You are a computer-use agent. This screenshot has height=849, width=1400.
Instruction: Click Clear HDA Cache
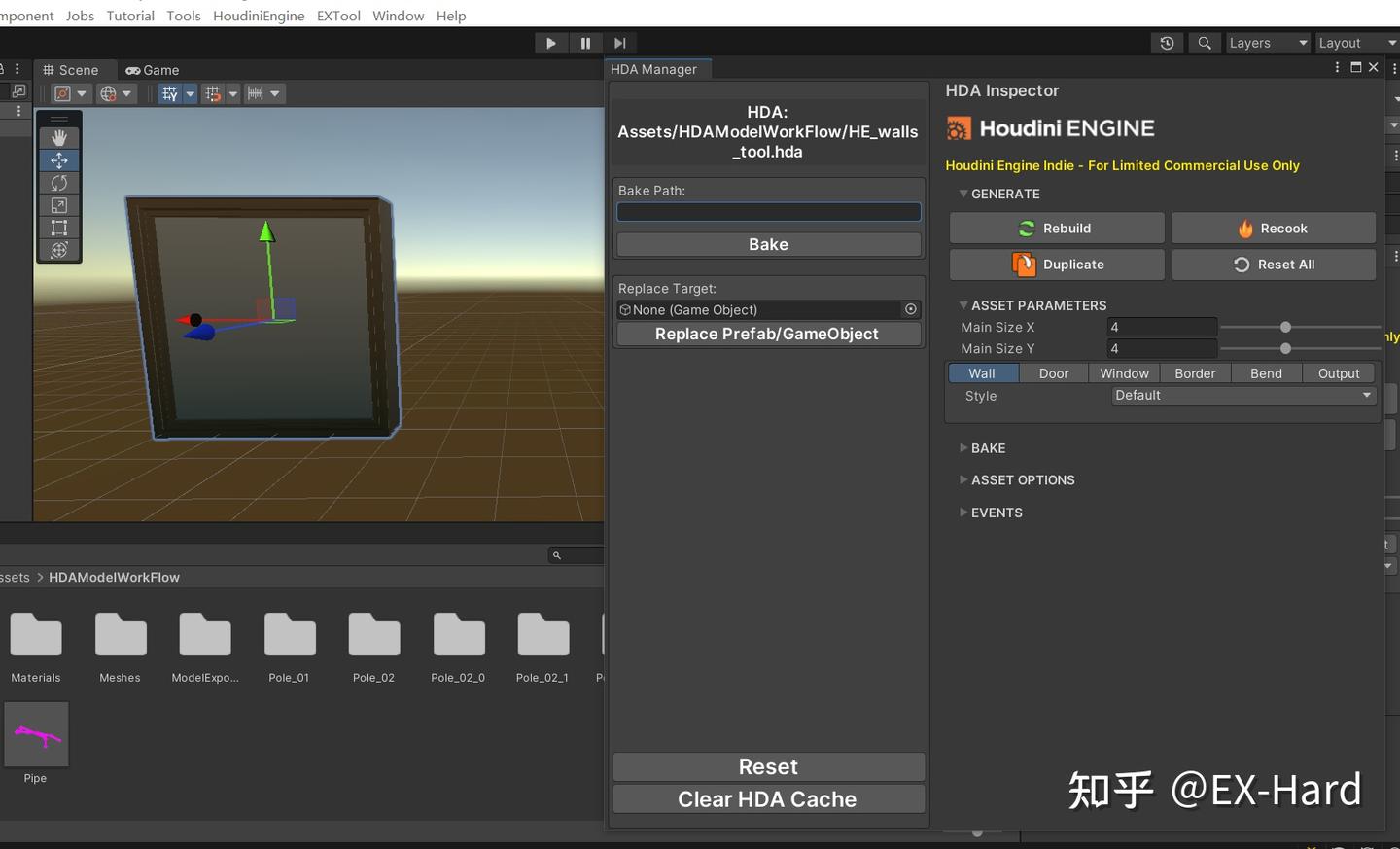767,799
